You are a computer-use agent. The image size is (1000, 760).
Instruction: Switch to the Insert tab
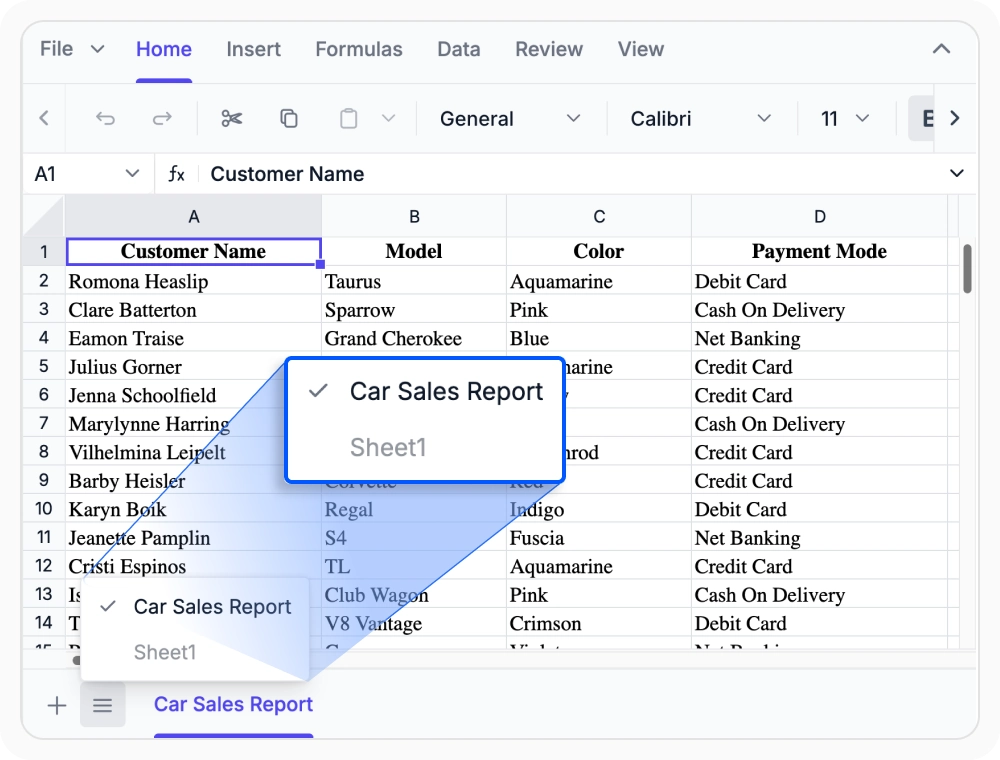[253, 49]
